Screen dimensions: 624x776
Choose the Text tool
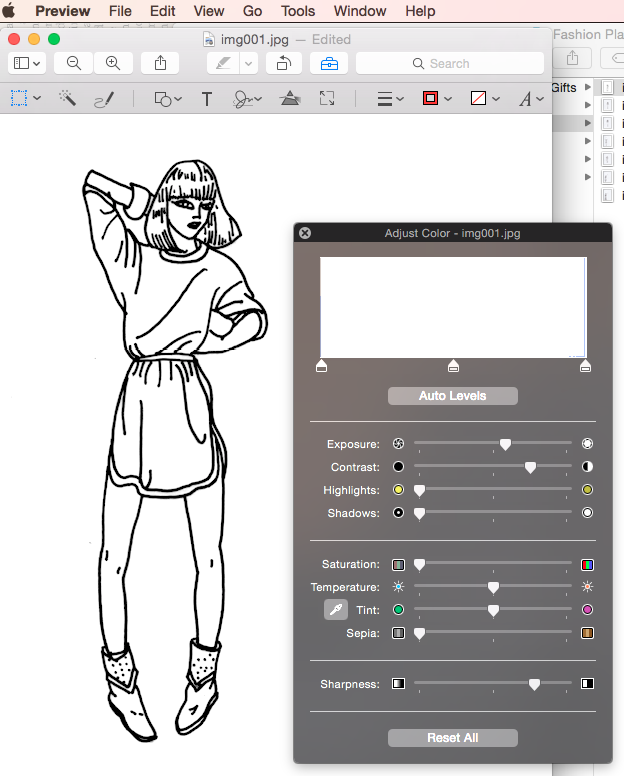point(207,99)
